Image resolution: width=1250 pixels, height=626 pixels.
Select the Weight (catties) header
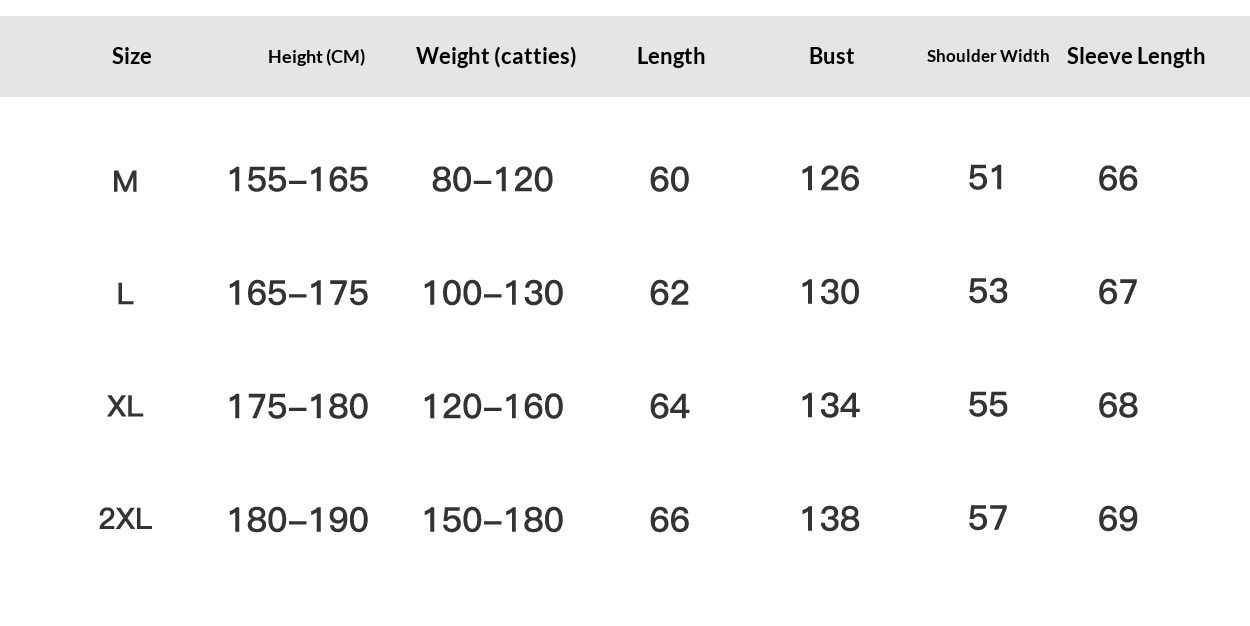(x=496, y=56)
